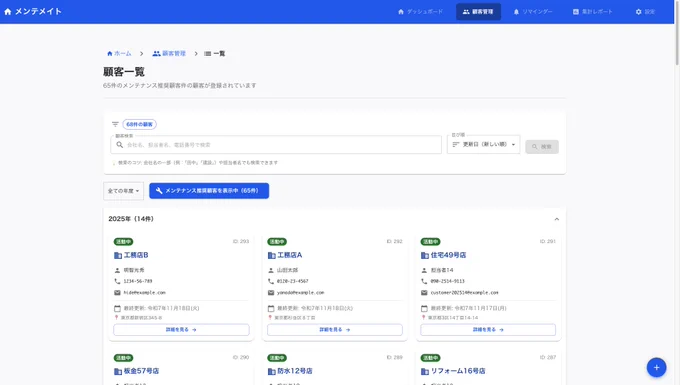This screenshot has height=385, width=680.
Task: Click the phone icon on 工務店A card
Action: coord(271,281)
